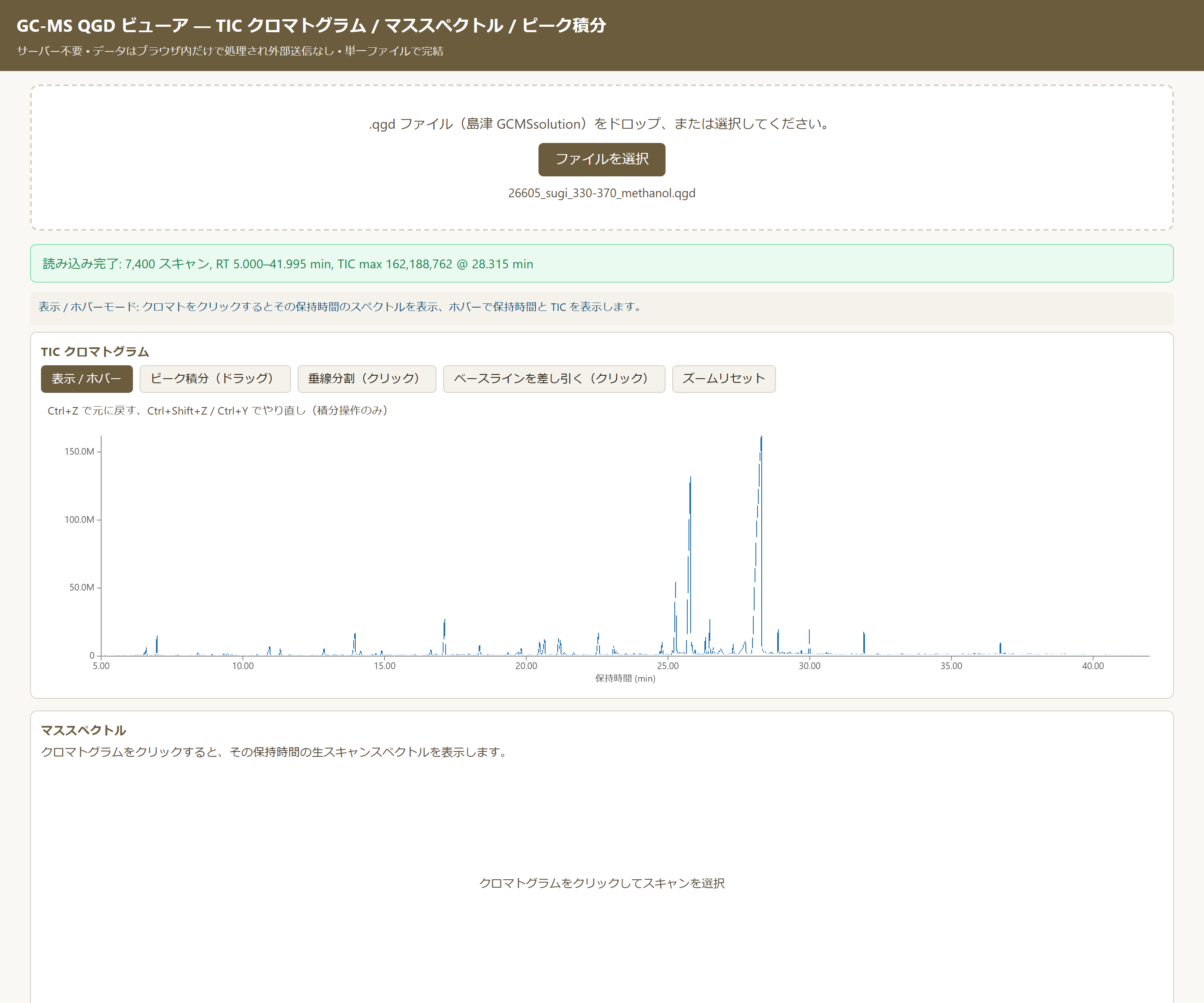Click the ファイルを選択 button
The image size is (1204, 1003).
602,159
